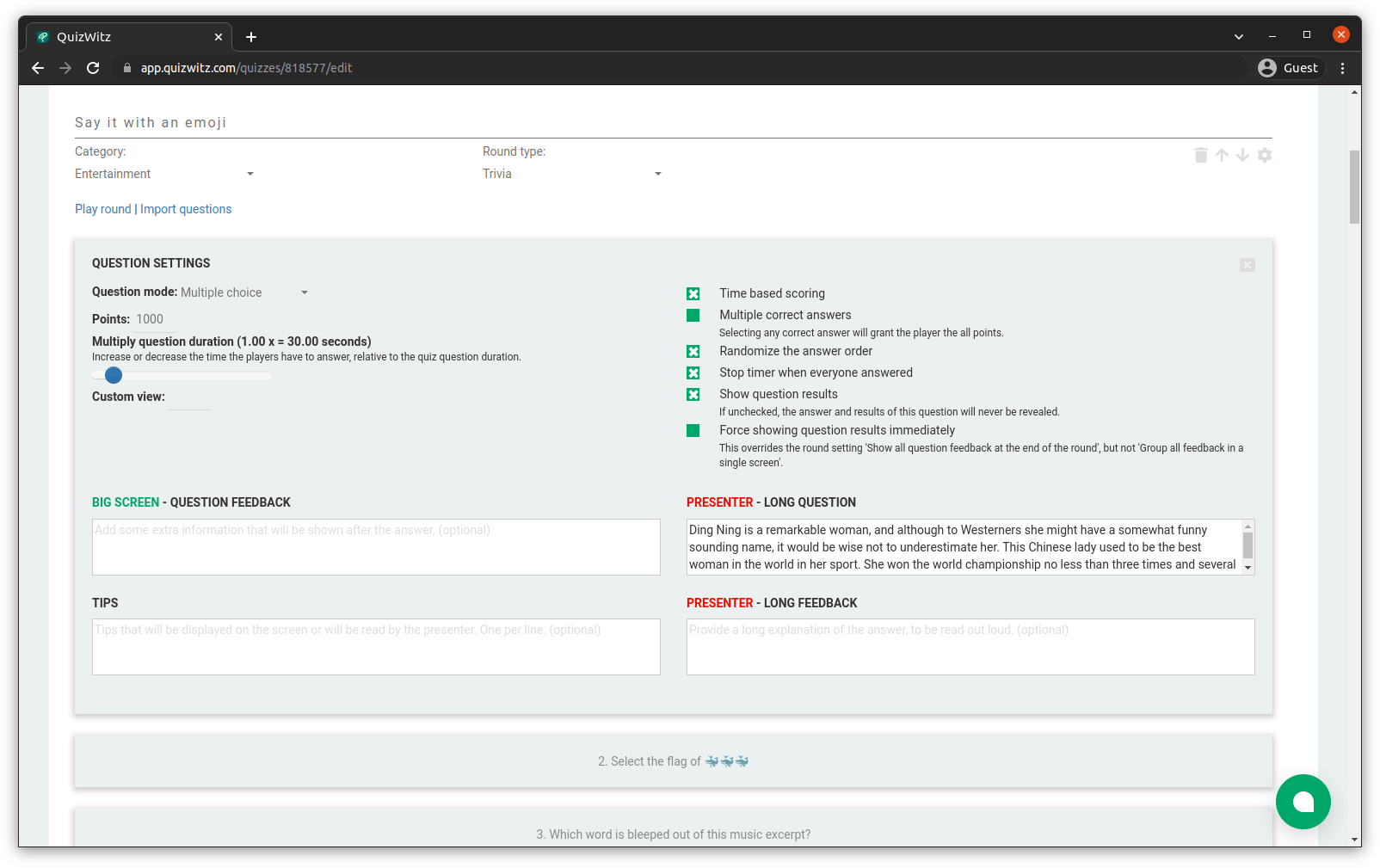
Task: Select the QuizWitz browser tab
Action: tap(129, 37)
